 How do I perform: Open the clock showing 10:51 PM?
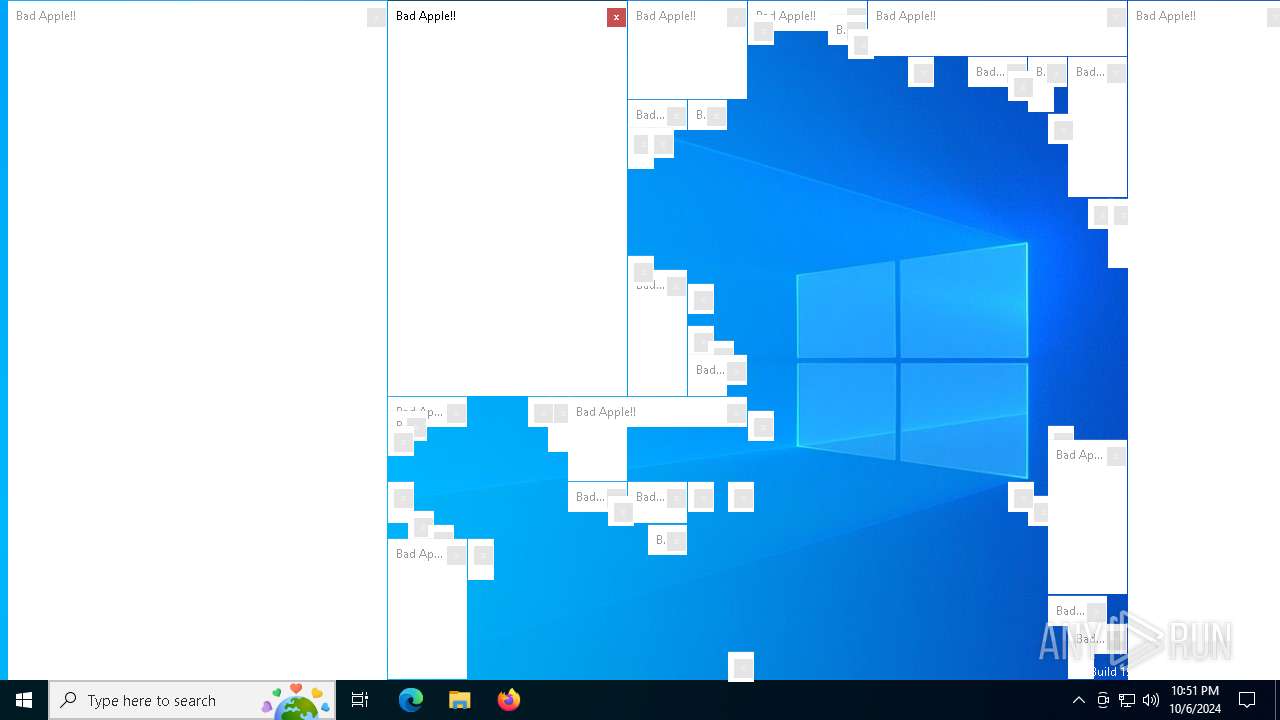(x=1195, y=700)
